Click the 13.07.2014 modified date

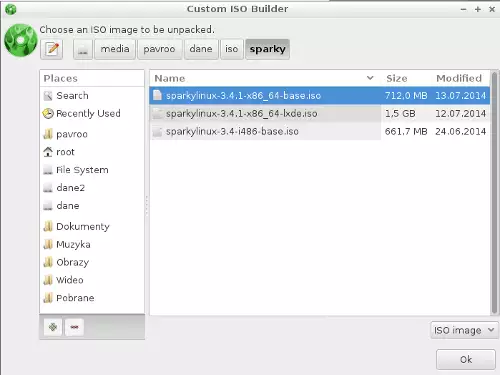click(461, 96)
